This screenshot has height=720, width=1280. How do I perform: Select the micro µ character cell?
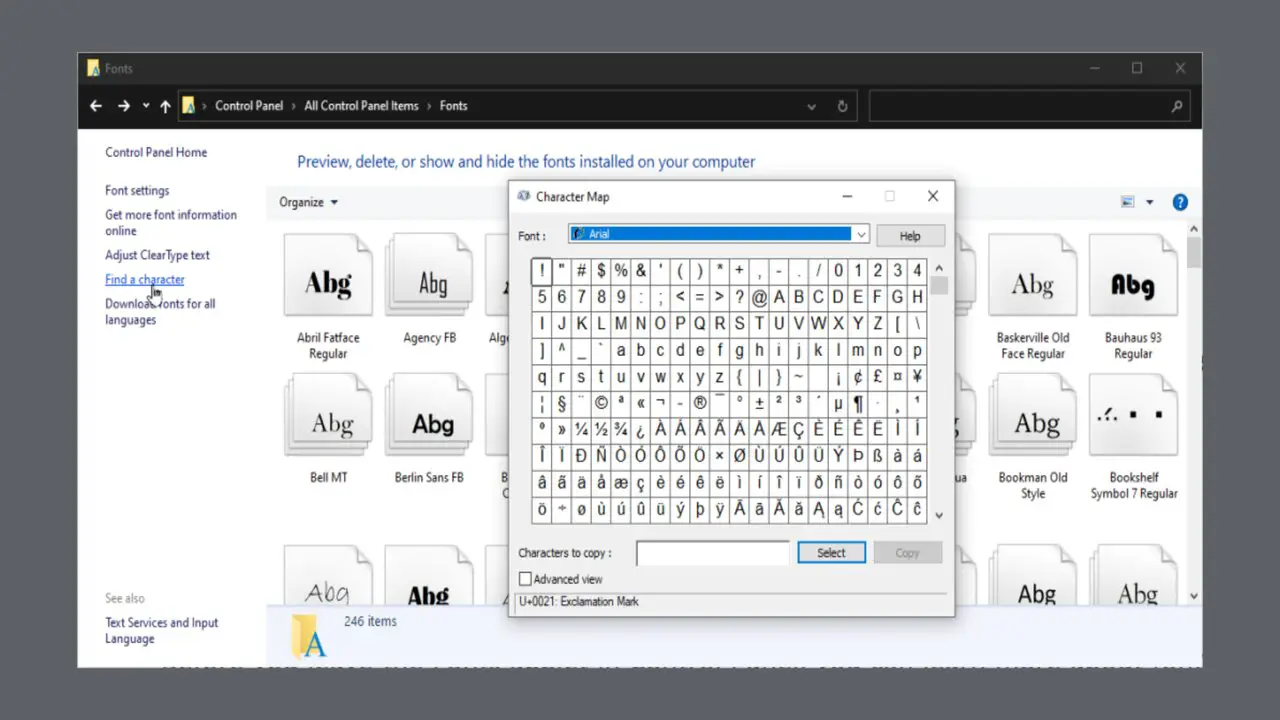[x=838, y=403]
